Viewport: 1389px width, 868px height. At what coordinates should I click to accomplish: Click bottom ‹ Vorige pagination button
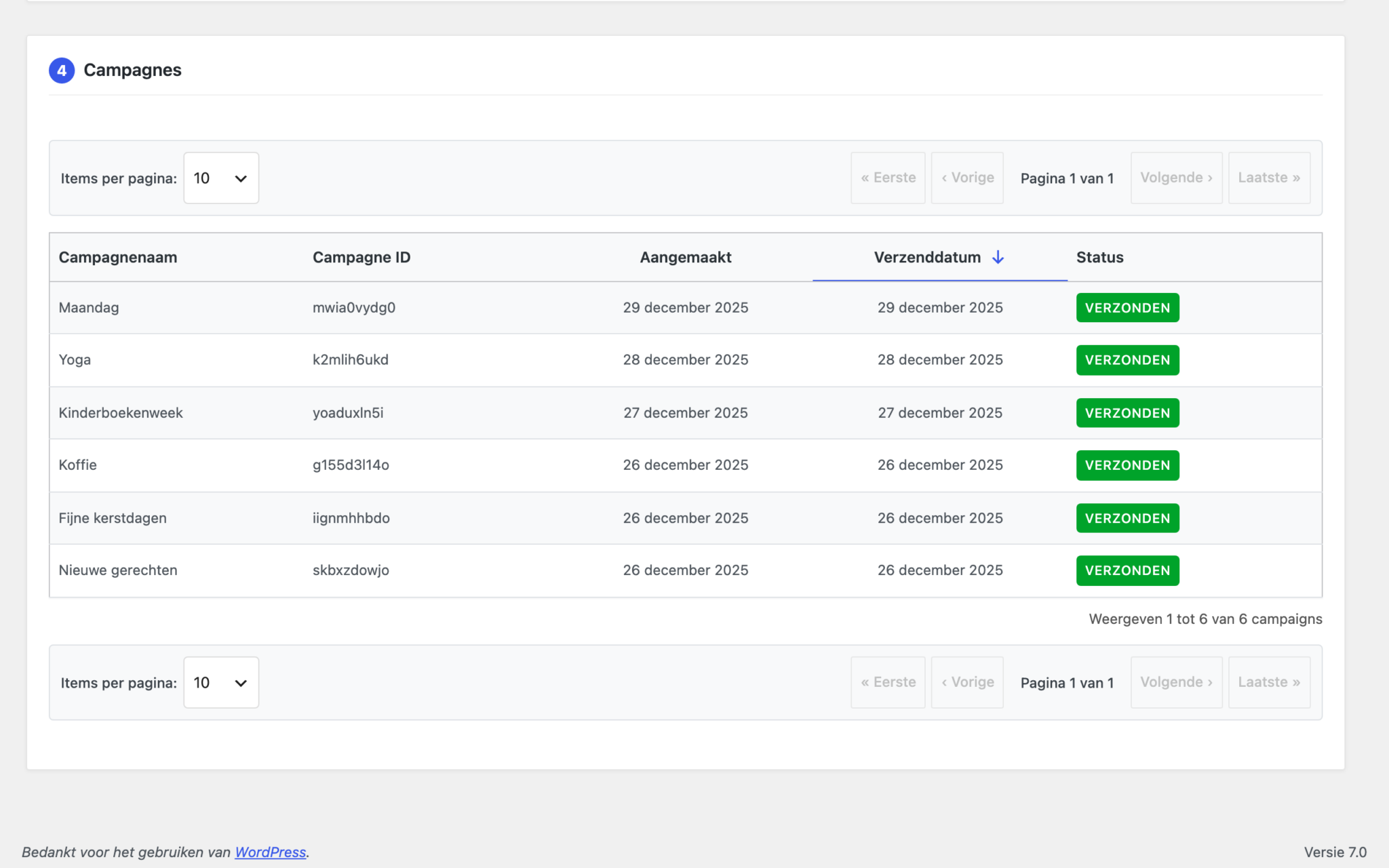(967, 682)
